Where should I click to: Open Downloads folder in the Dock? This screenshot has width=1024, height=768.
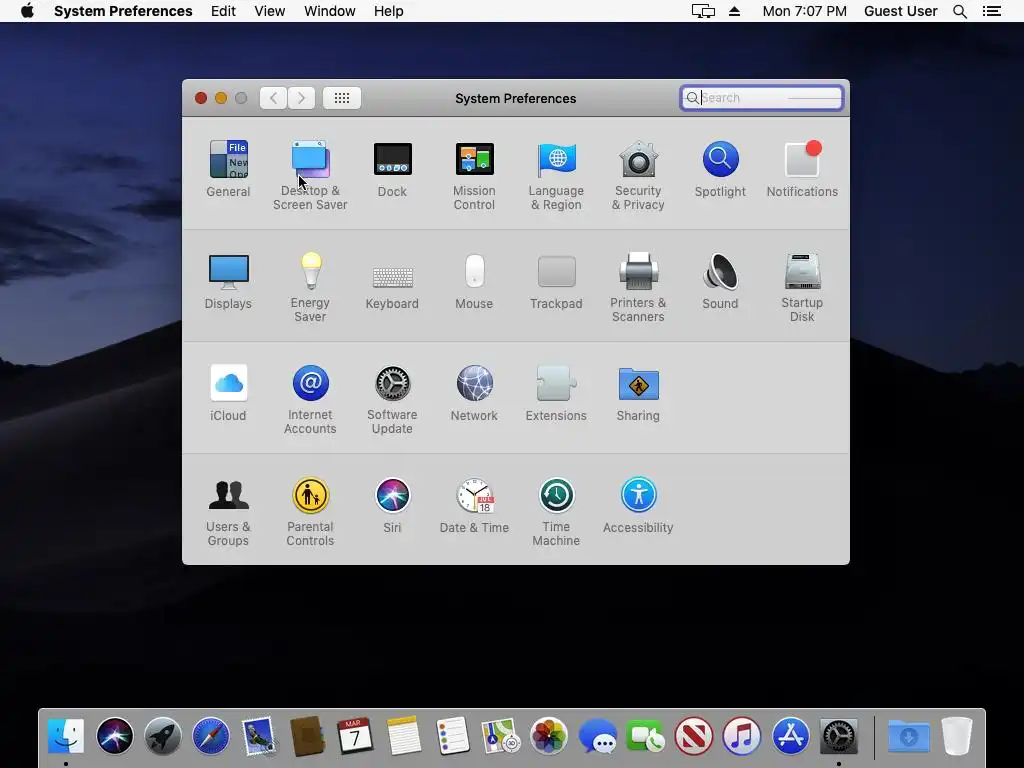[x=908, y=736]
